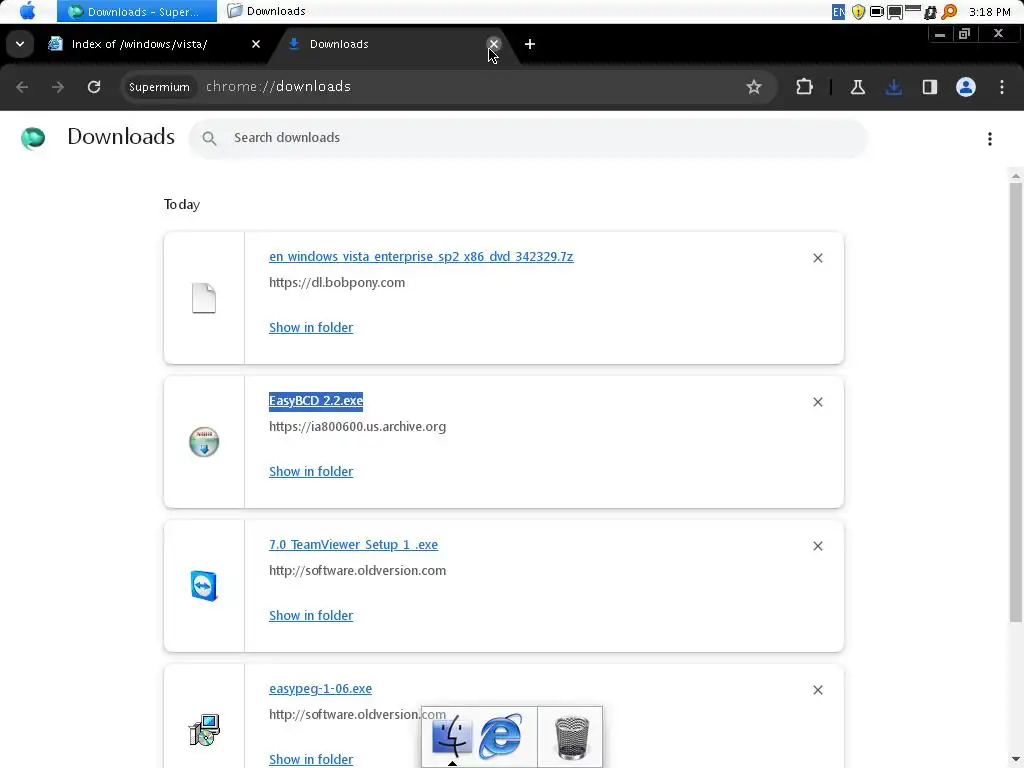Viewport: 1024px width, 768px height.
Task: Click the EasyBCD installer icon
Action: point(204,441)
